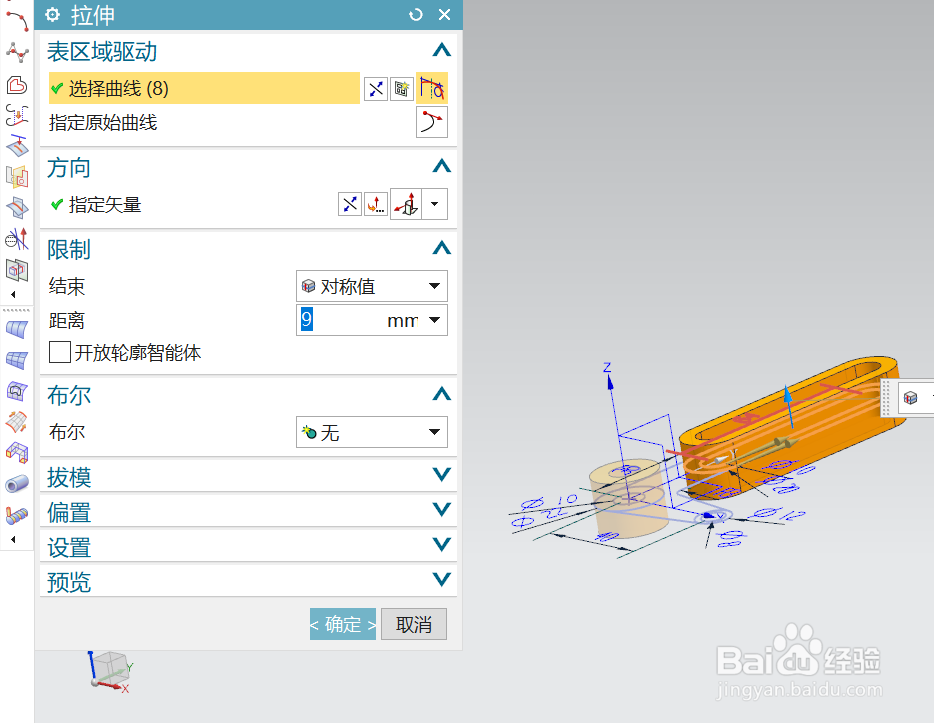Click the 取消 button
The height and width of the screenshot is (723, 934).
point(414,624)
